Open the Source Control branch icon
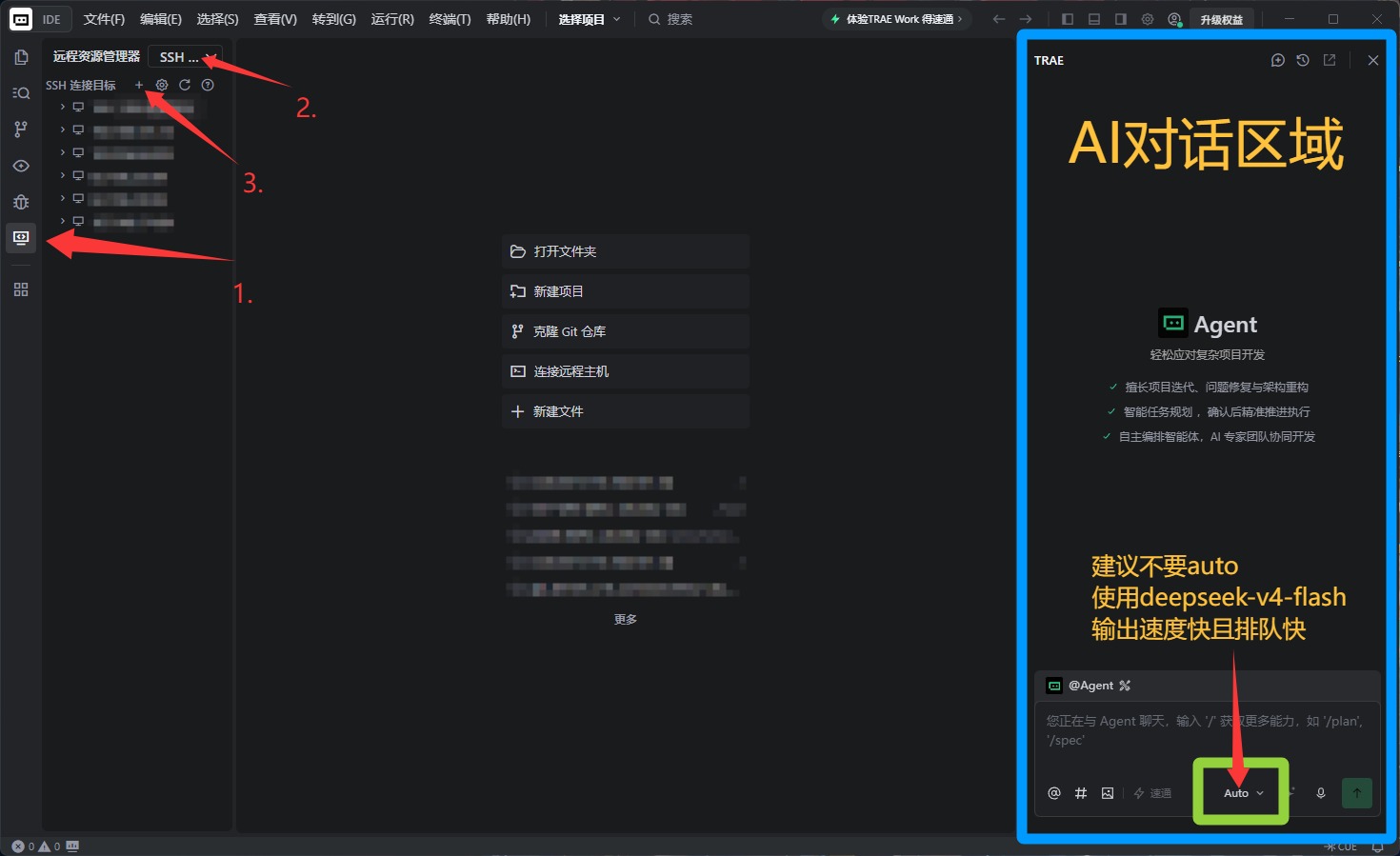The height and width of the screenshot is (856, 1400). pyautogui.click(x=21, y=129)
